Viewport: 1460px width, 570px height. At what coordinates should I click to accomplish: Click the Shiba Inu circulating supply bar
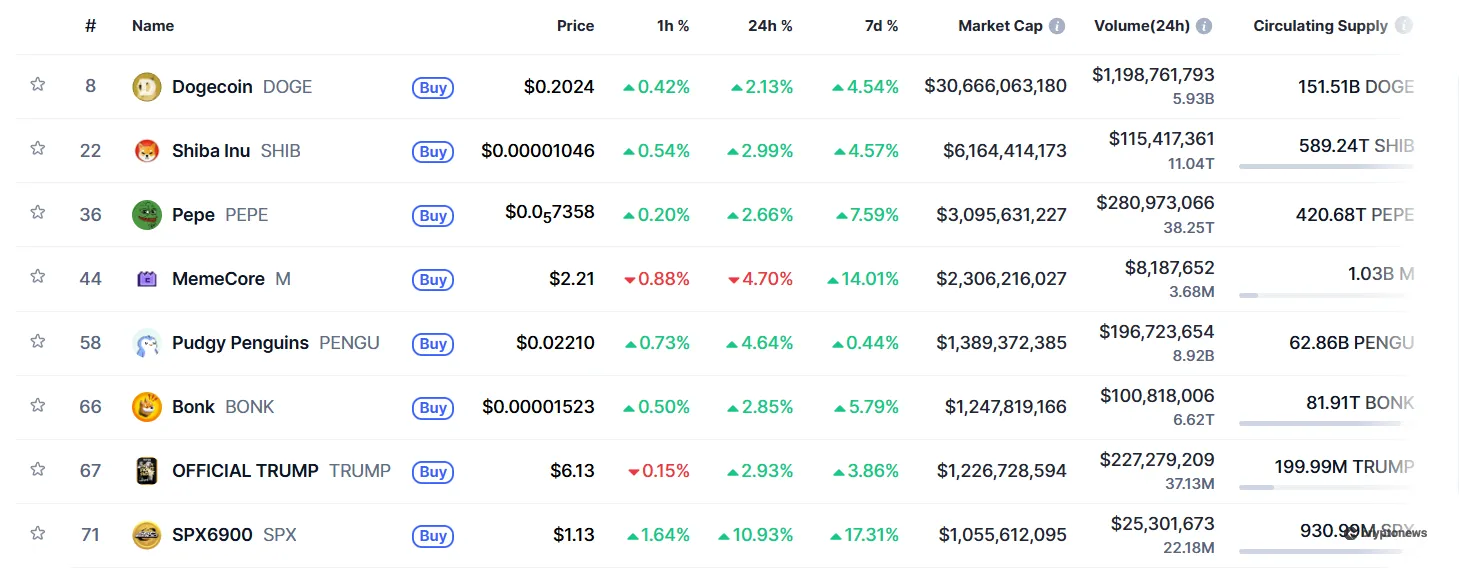coord(1326,166)
